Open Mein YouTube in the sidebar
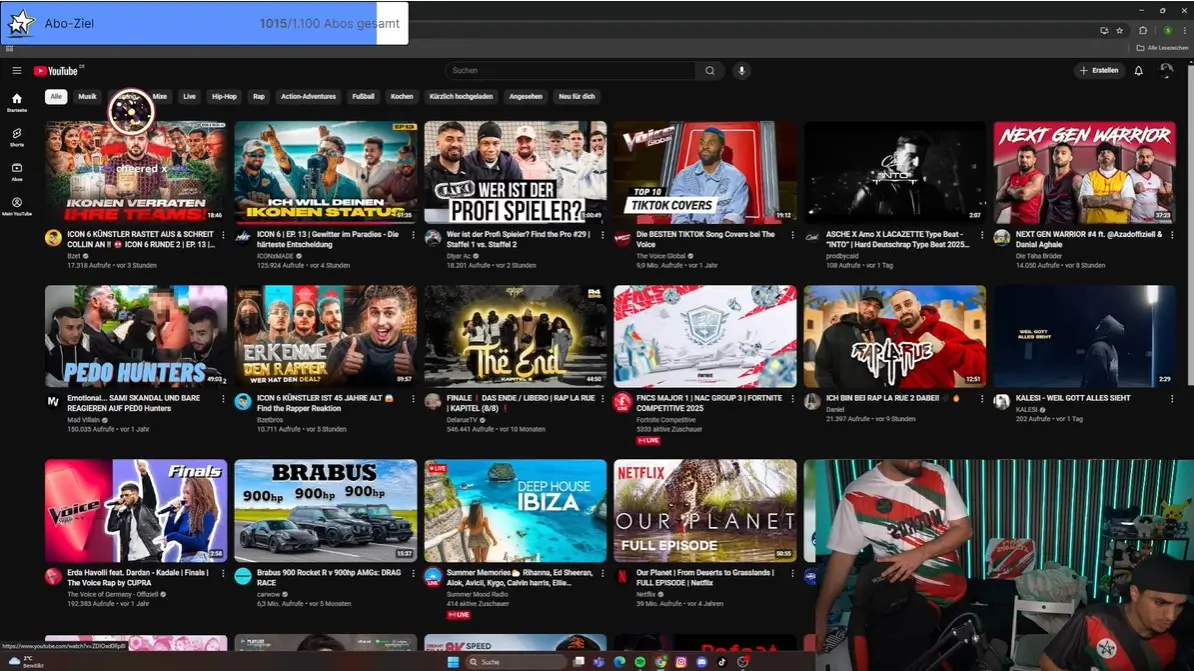Viewport: 1194px width, 671px height. click(17, 206)
